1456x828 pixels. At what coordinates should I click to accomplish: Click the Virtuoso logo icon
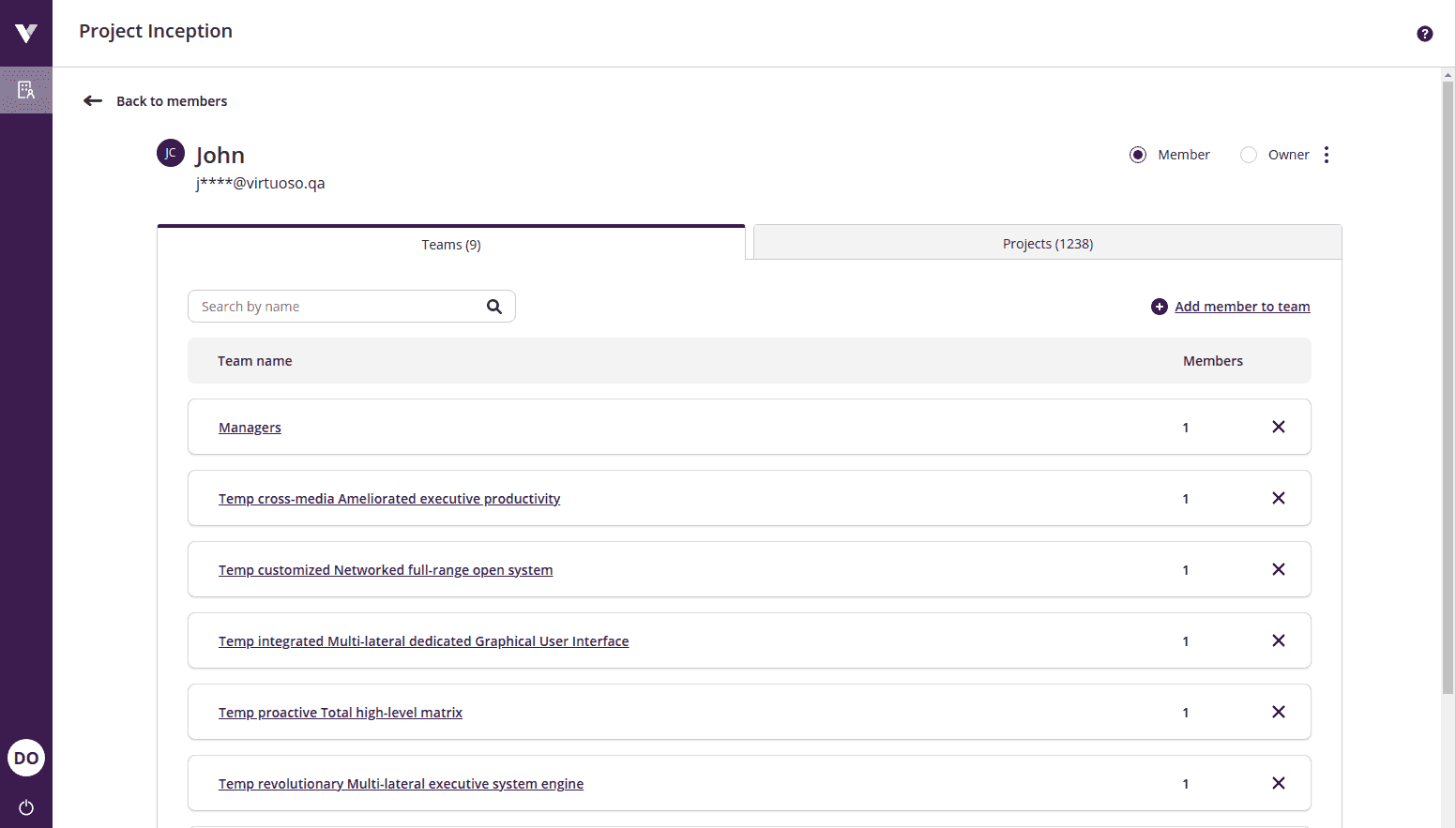coord(26,33)
